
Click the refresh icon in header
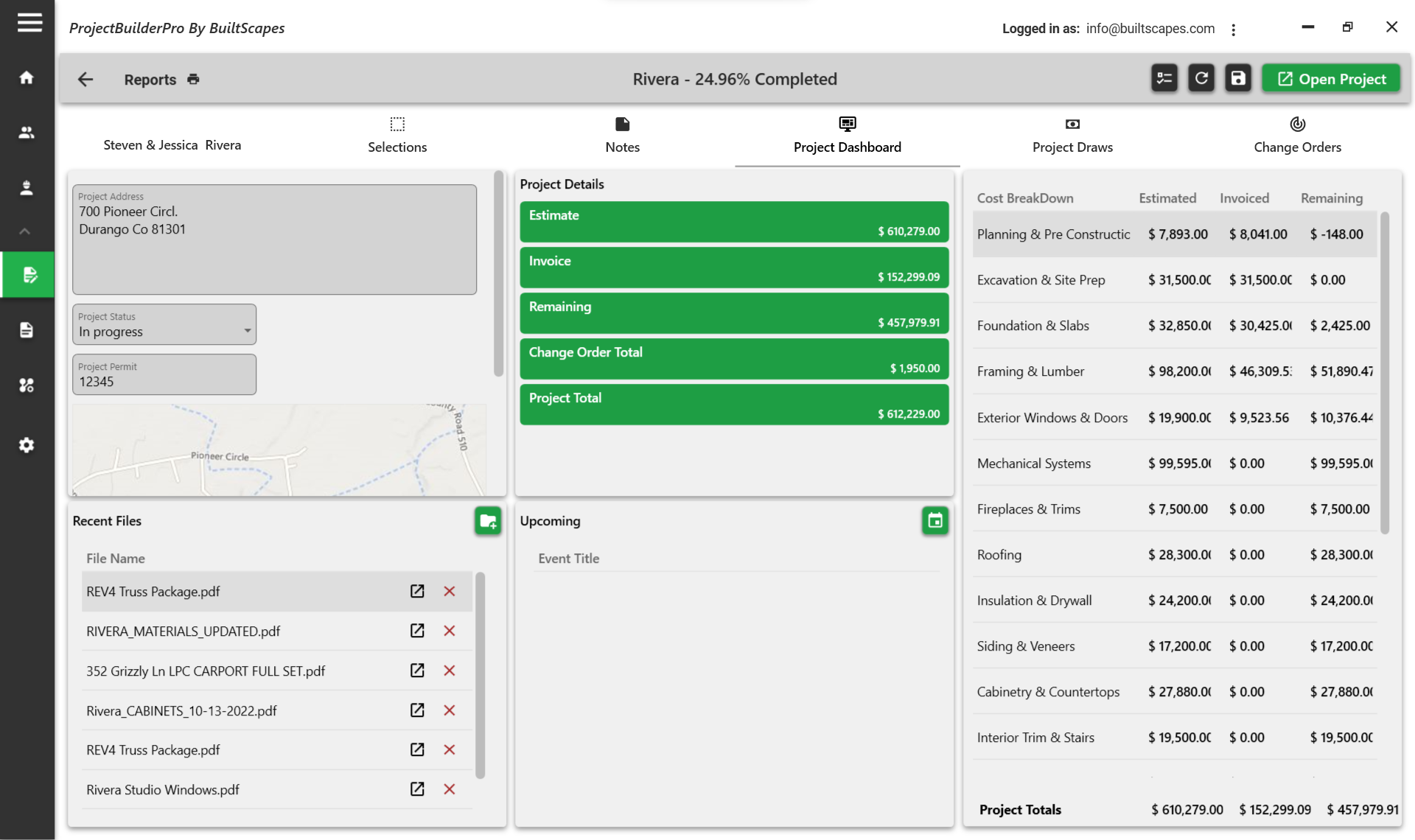click(1201, 78)
